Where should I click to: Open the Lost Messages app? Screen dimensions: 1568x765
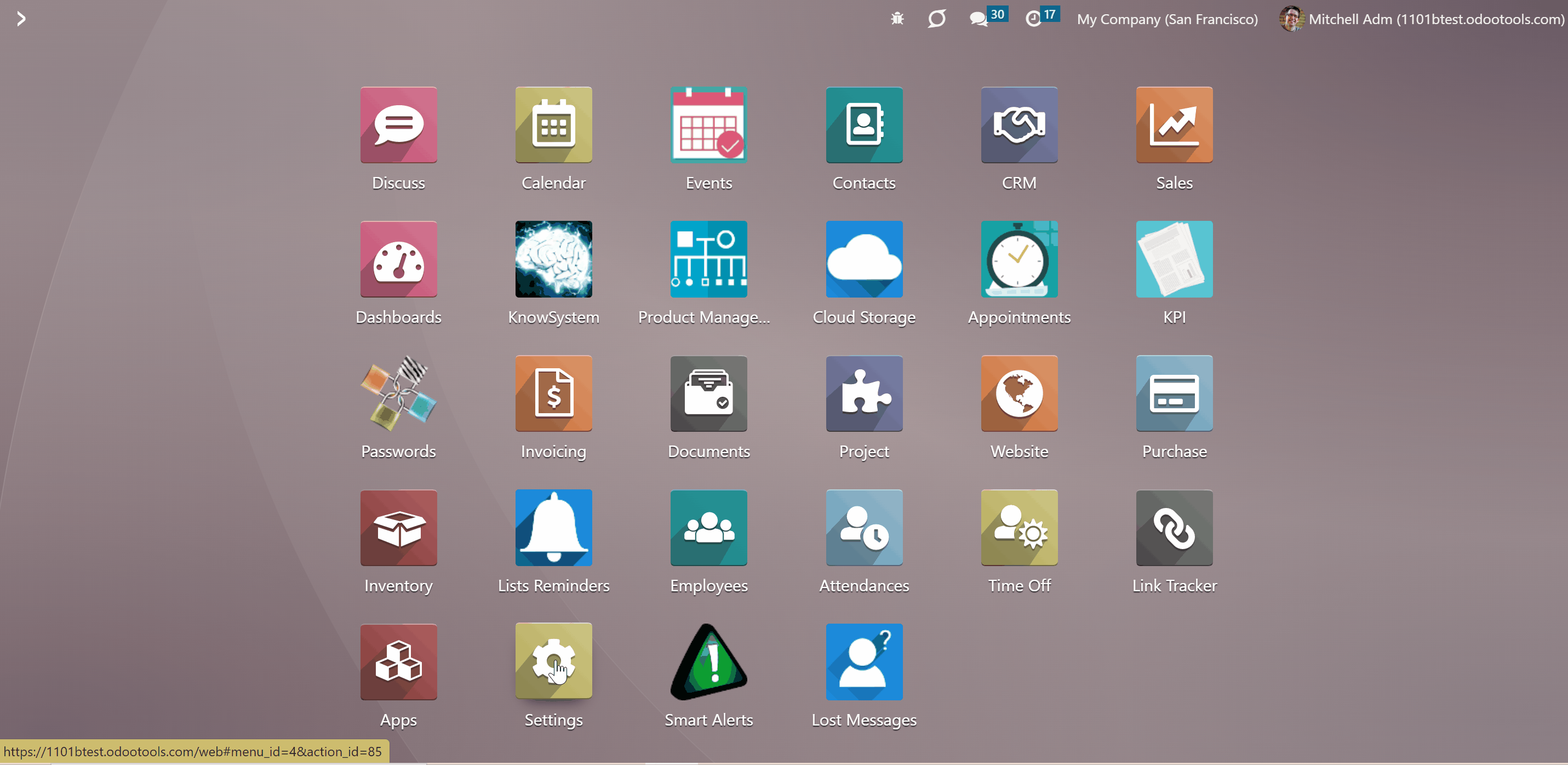click(x=865, y=661)
